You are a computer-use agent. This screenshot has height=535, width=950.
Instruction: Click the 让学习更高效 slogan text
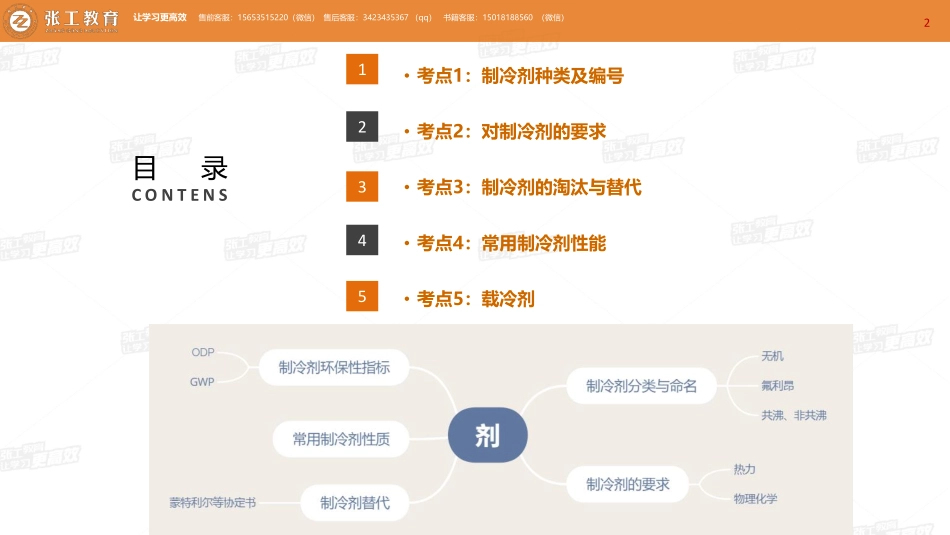160,18
